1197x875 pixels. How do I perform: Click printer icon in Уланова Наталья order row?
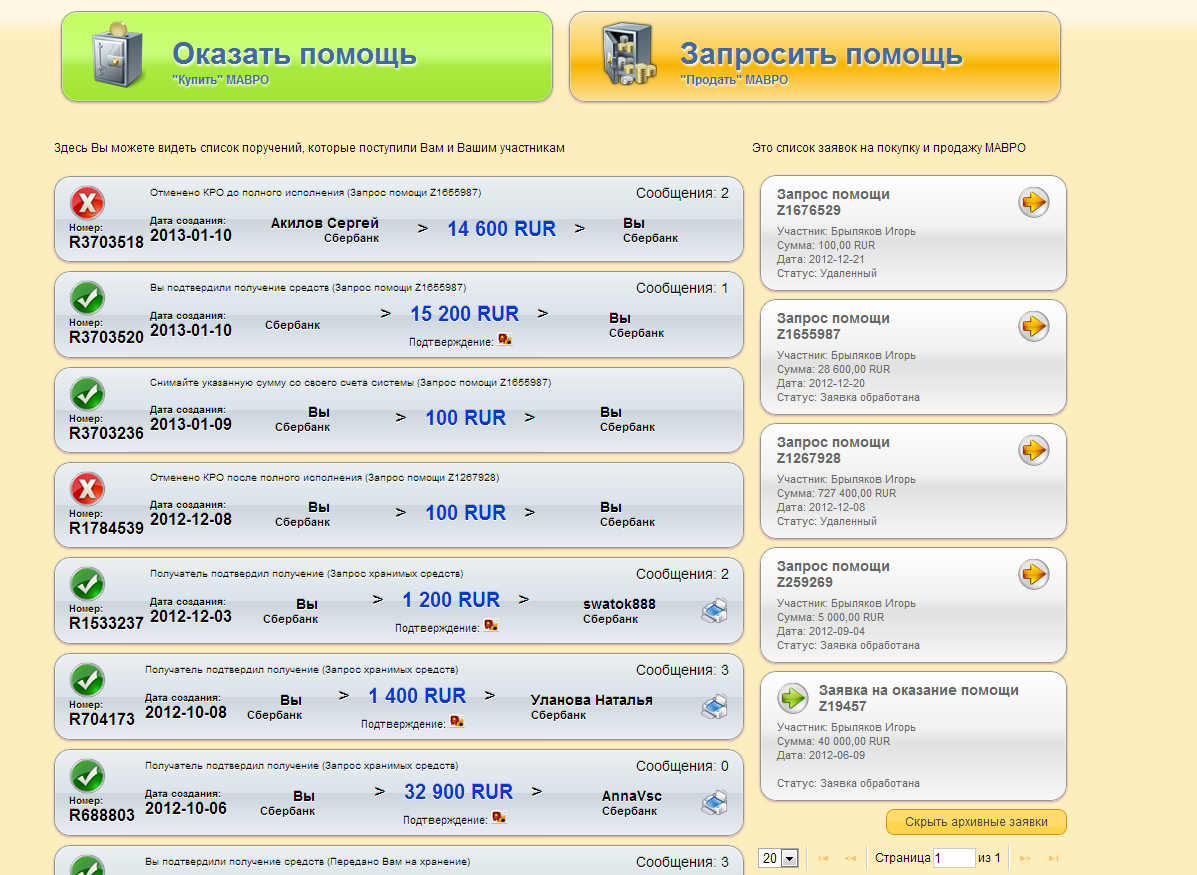(715, 706)
